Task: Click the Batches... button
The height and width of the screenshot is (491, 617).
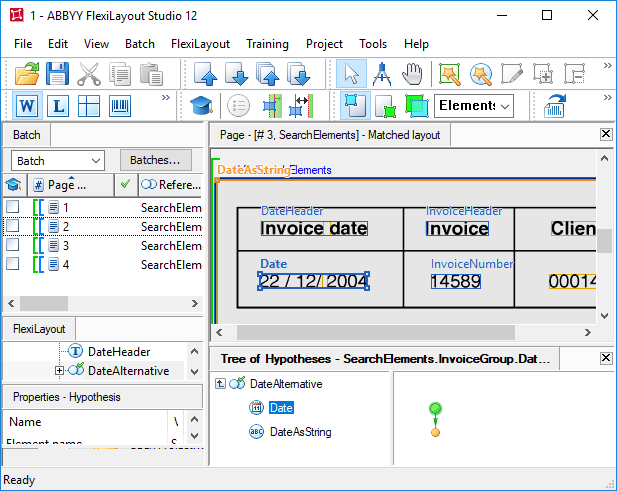Action: click(x=155, y=160)
